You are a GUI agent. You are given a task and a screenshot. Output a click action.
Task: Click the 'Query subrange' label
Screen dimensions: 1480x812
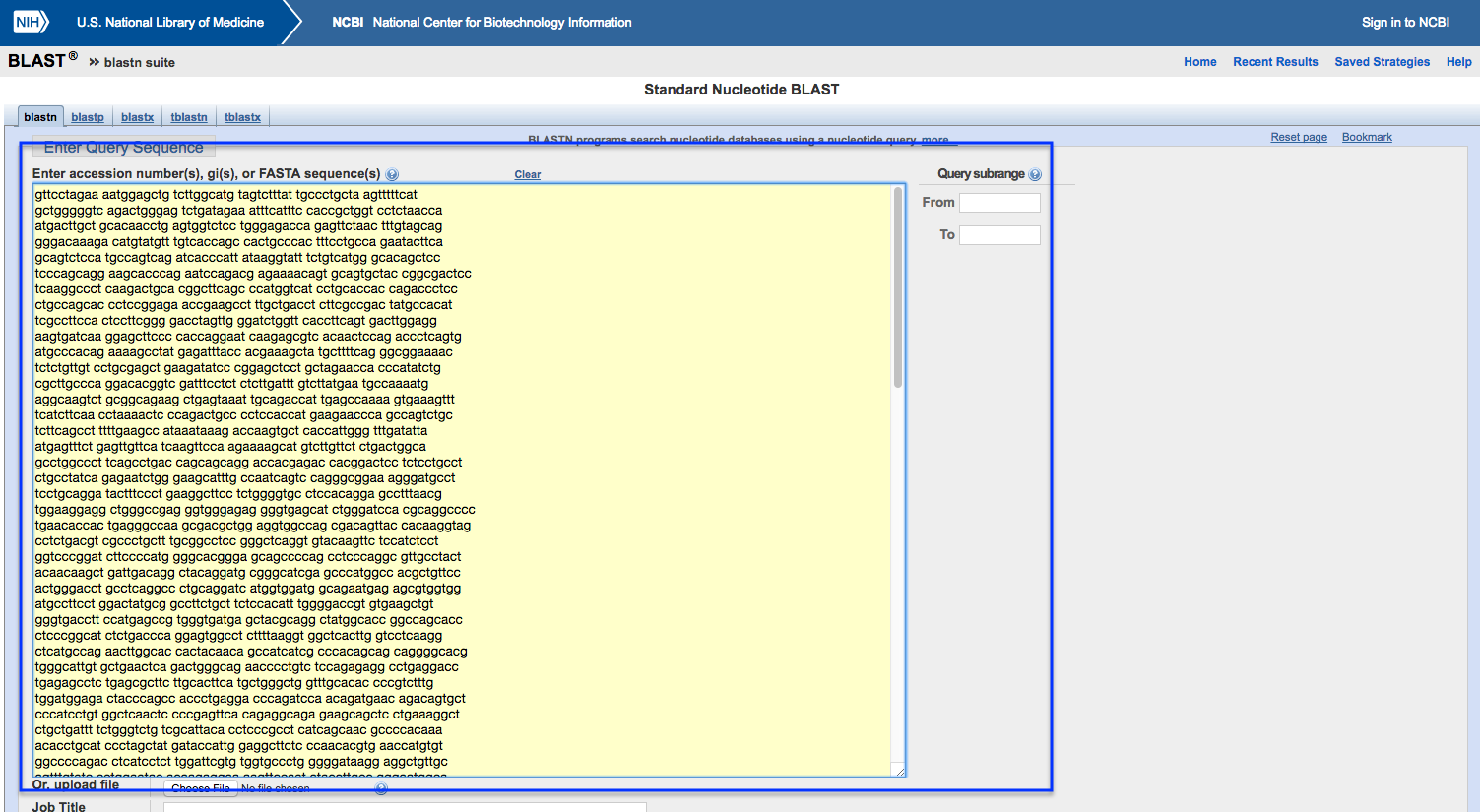pyautogui.click(x=981, y=174)
